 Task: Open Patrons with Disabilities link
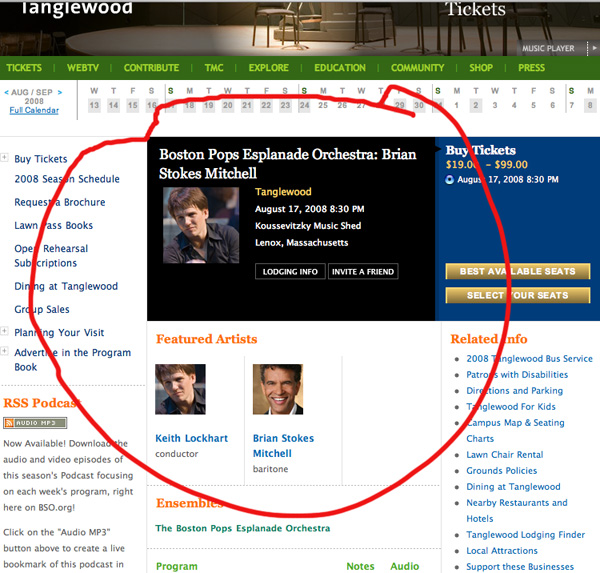(x=517, y=375)
